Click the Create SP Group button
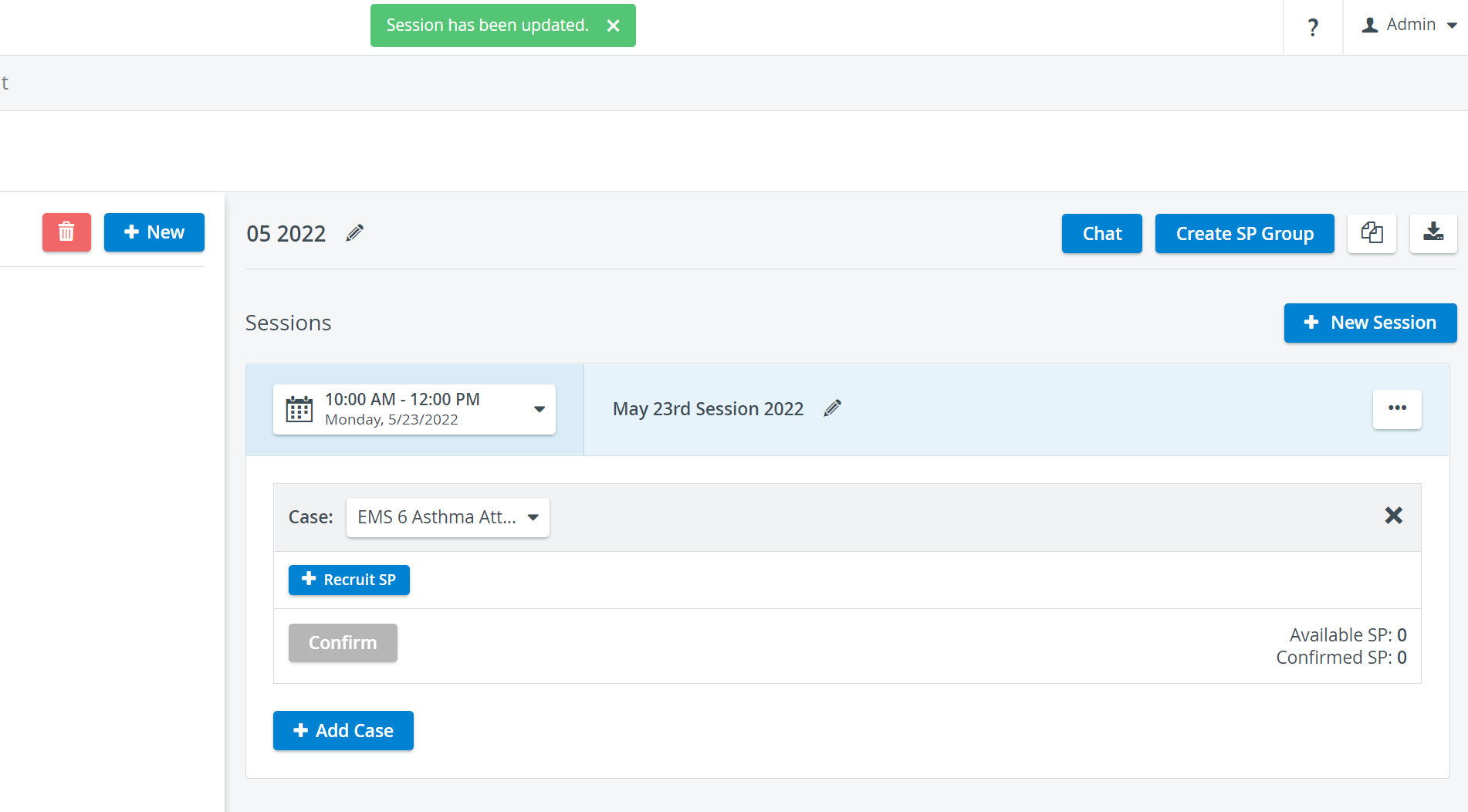The height and width of the screenshot is (812, 1468). pos(1244,233)
